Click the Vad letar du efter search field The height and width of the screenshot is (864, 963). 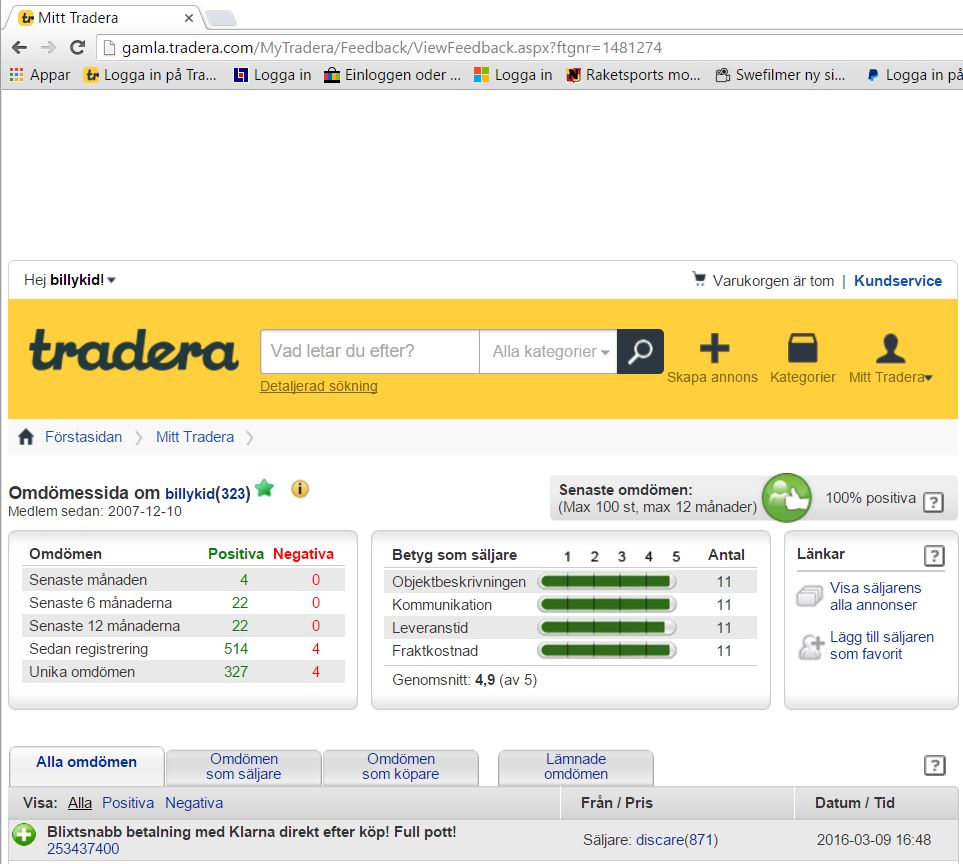pyautogui.click(x=369, y=352)
